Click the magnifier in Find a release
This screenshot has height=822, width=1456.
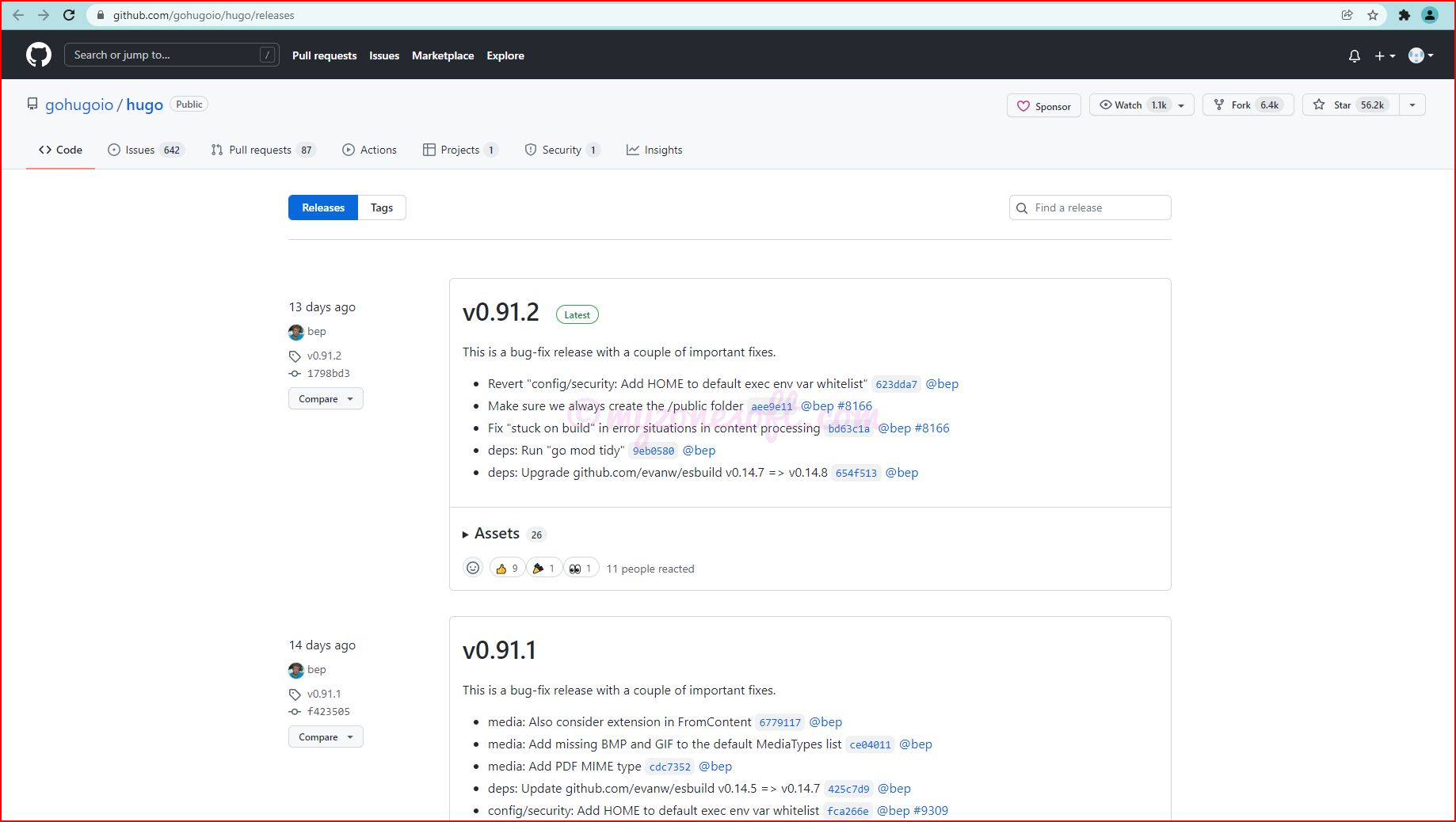pyautogui.click(x=1022, y=207)
